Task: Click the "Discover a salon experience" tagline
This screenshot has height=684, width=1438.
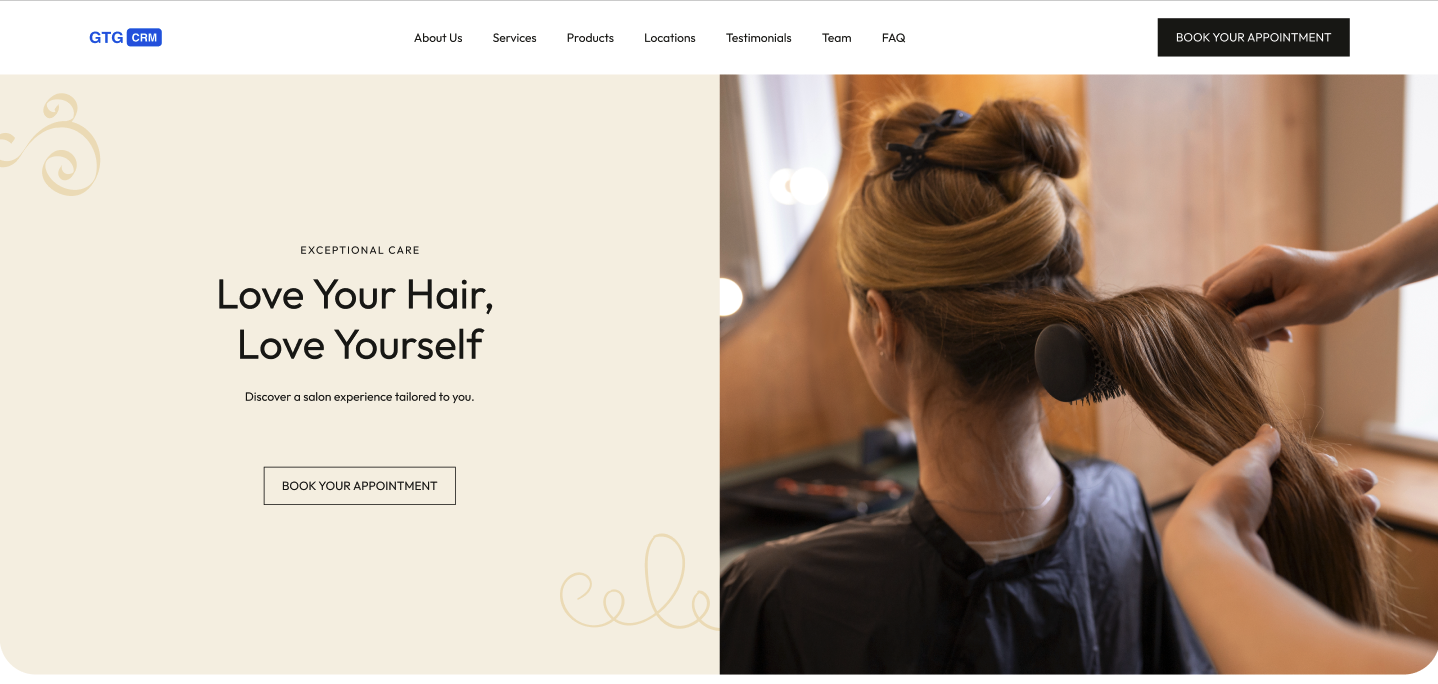Action: coord(359,397)
